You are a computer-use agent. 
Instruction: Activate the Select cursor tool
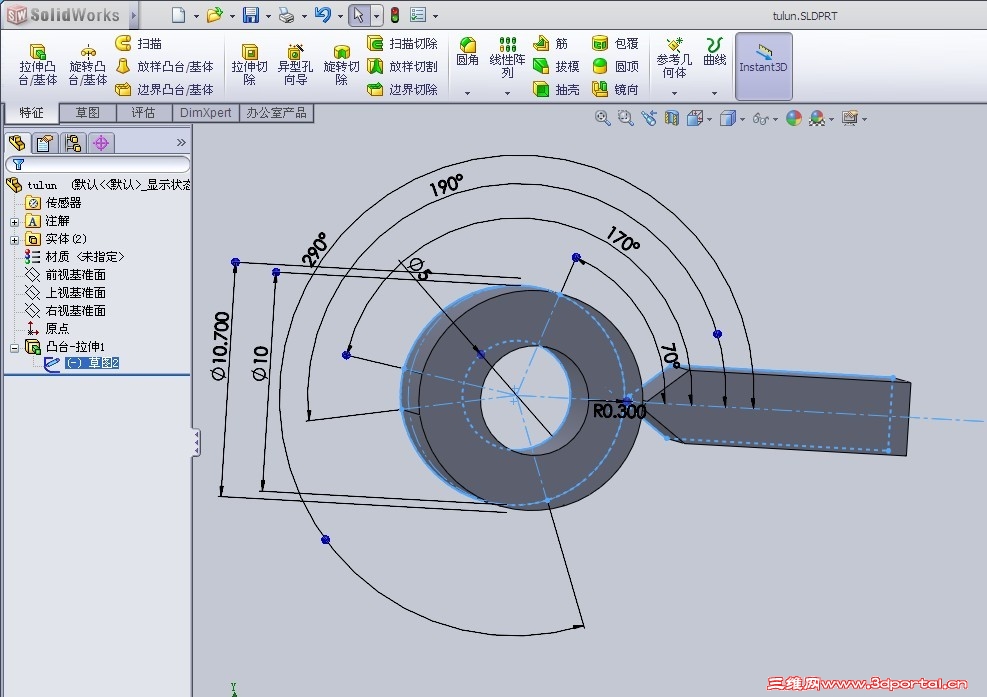coord(359,14)
